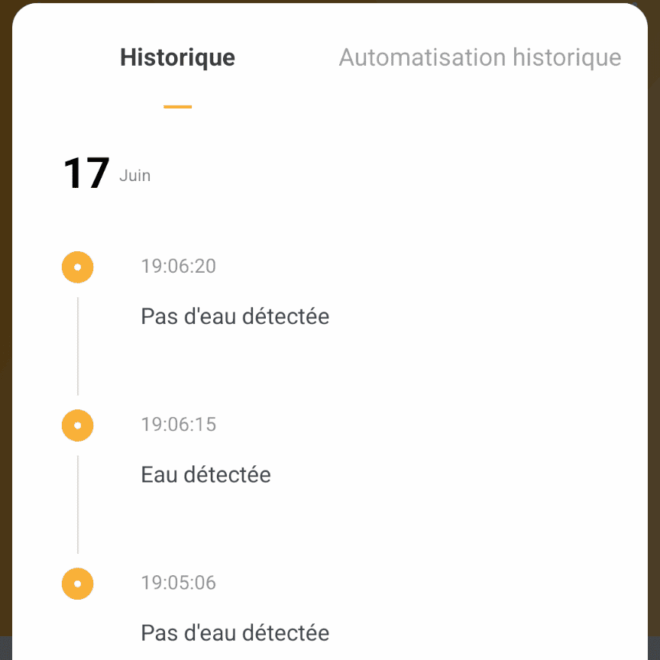The width and height of the screenshot is (660, 660).
Task: Open the Automatisation historique tab
Action: click(480, 58)
